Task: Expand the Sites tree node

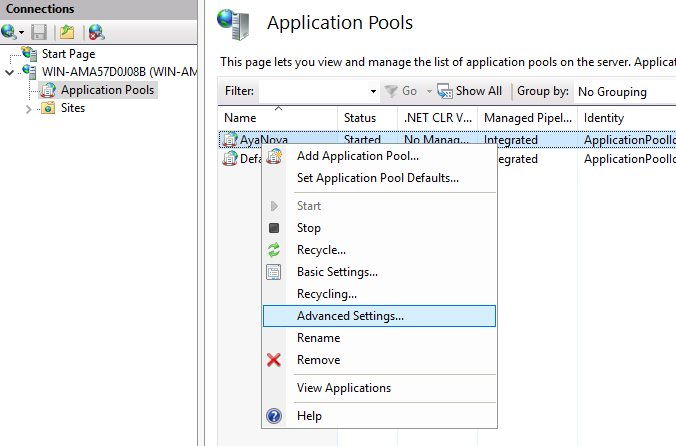Action: pos(28,109)
